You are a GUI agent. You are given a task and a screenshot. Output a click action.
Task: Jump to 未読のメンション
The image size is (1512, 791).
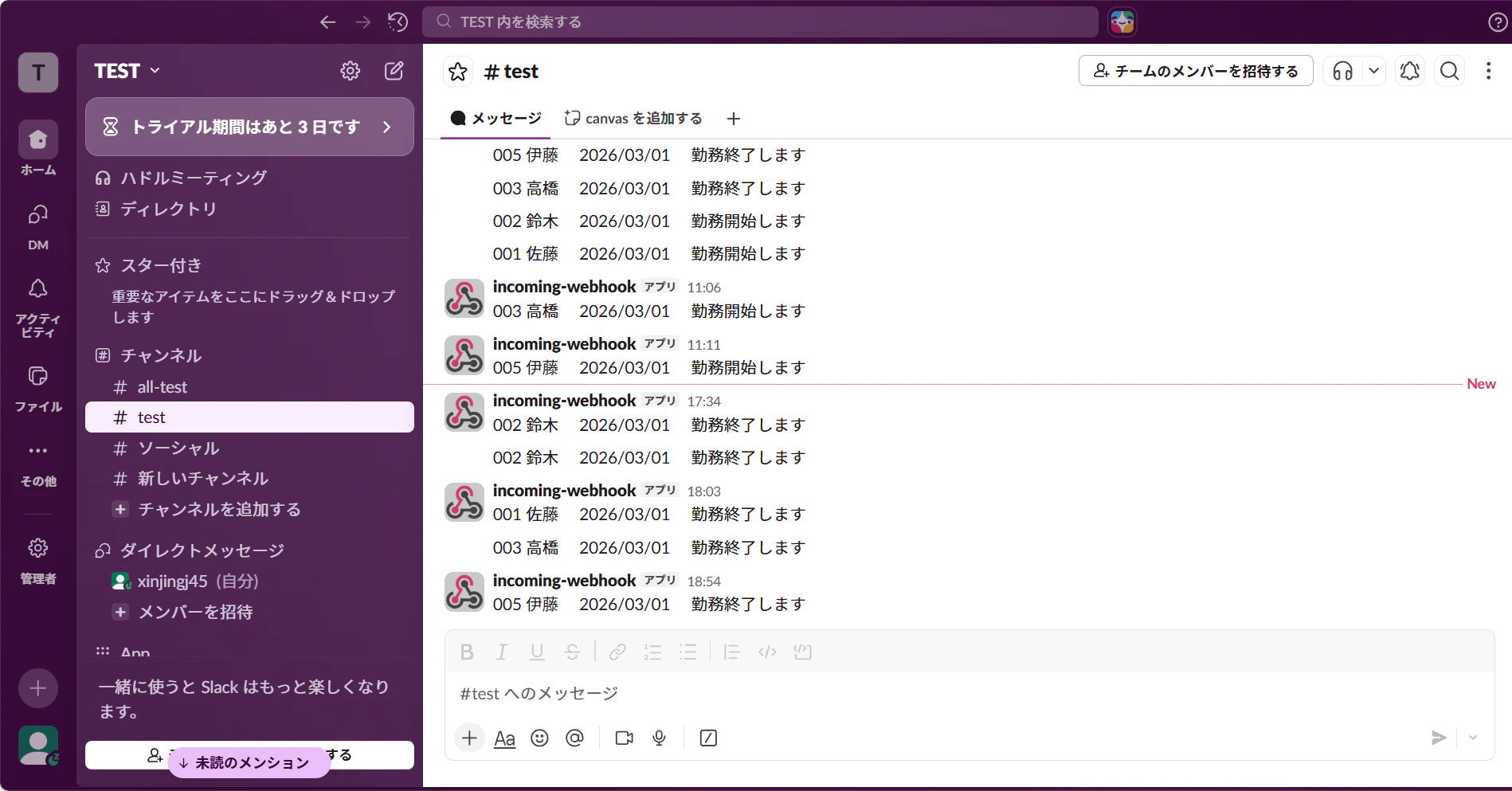click(249, 762)
